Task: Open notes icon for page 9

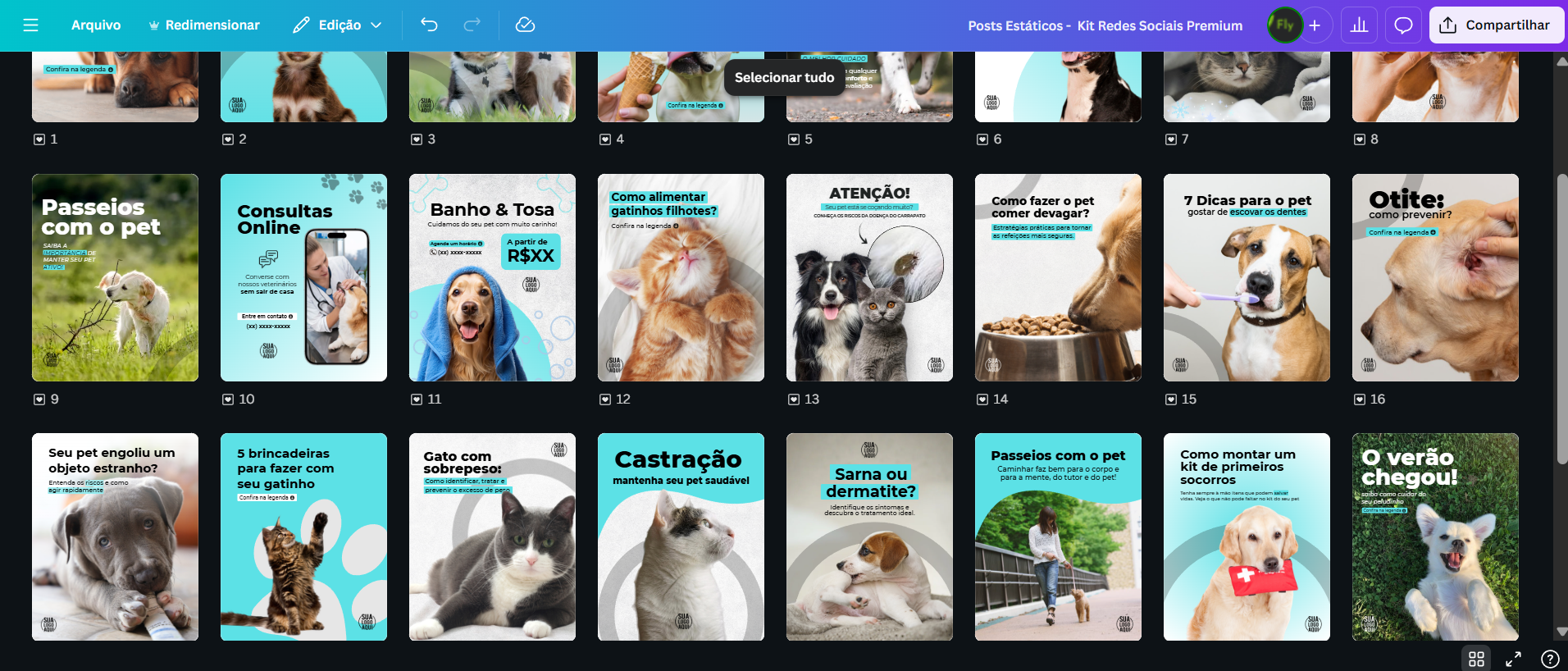Action: click(x=39, y=399)
